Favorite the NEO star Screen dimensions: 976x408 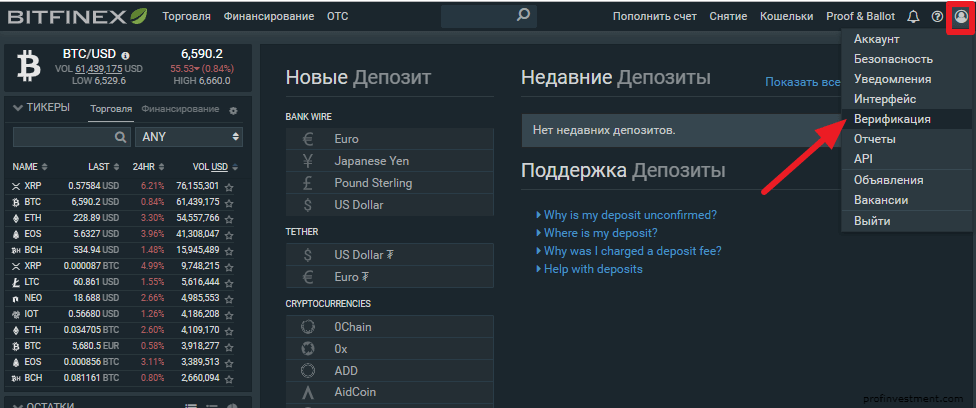(x=229, y=298)
